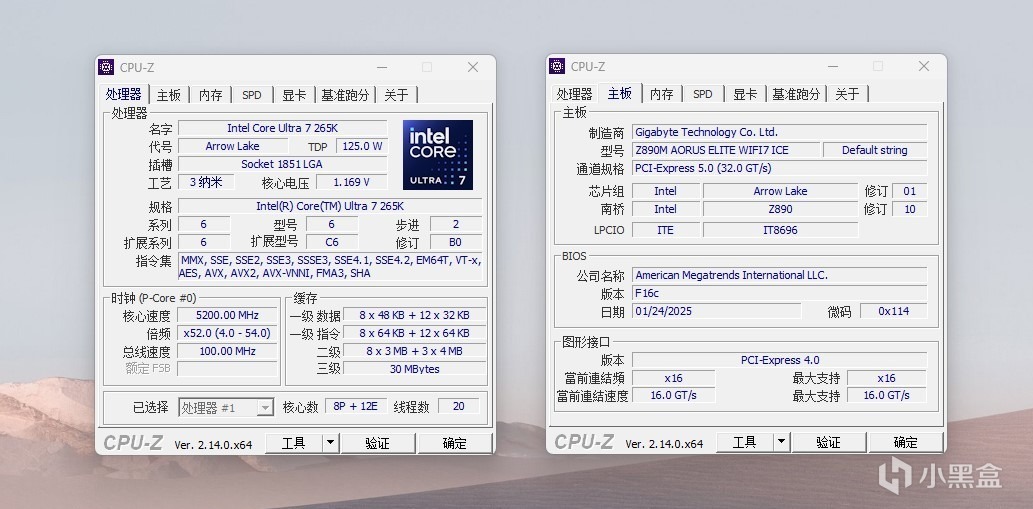Click L2 cache value 8 x 3 MB + 3 x 4 MB

pyautogui.click(x=414, y=351)
